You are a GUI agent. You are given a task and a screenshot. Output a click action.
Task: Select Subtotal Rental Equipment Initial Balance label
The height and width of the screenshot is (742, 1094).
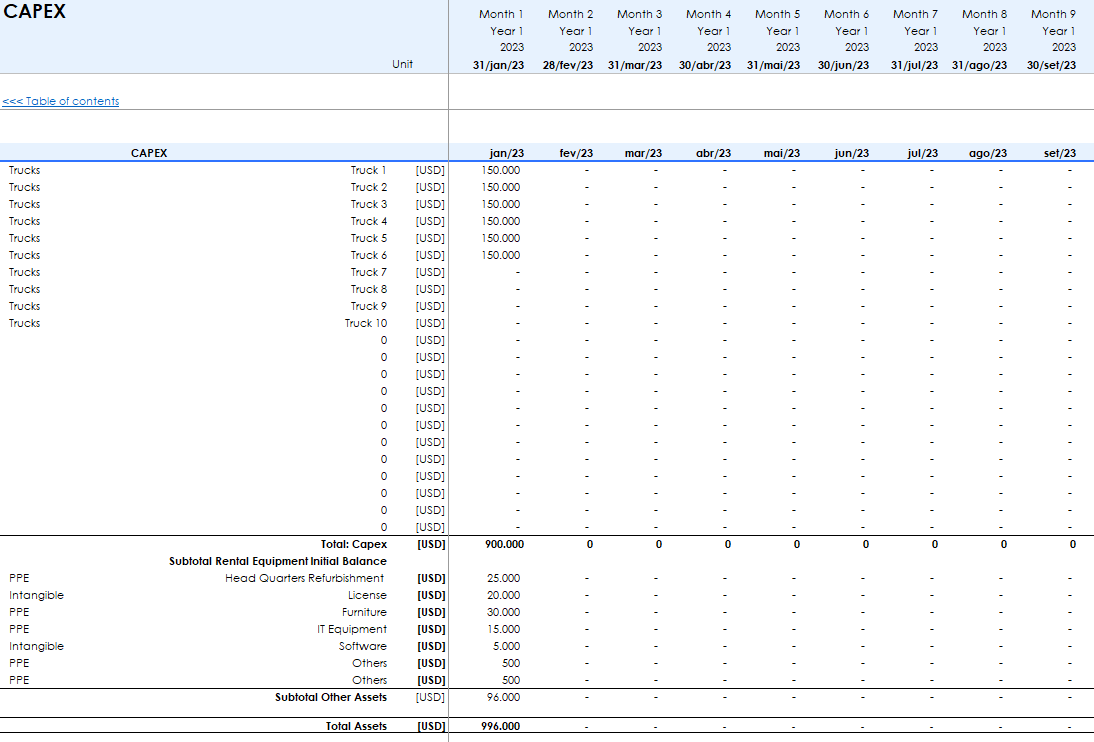(x=277, y=561)
